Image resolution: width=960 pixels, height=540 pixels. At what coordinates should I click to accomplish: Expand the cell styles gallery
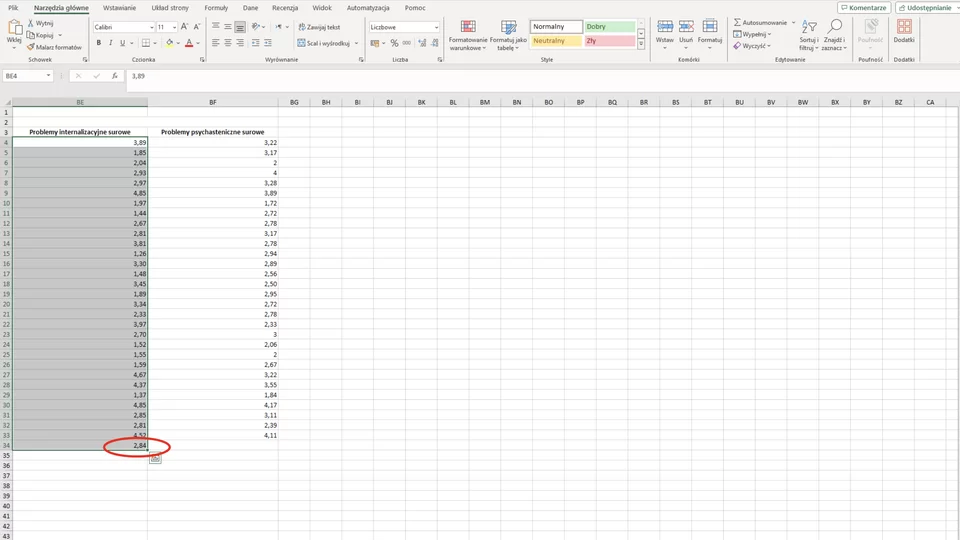(641, 45)
